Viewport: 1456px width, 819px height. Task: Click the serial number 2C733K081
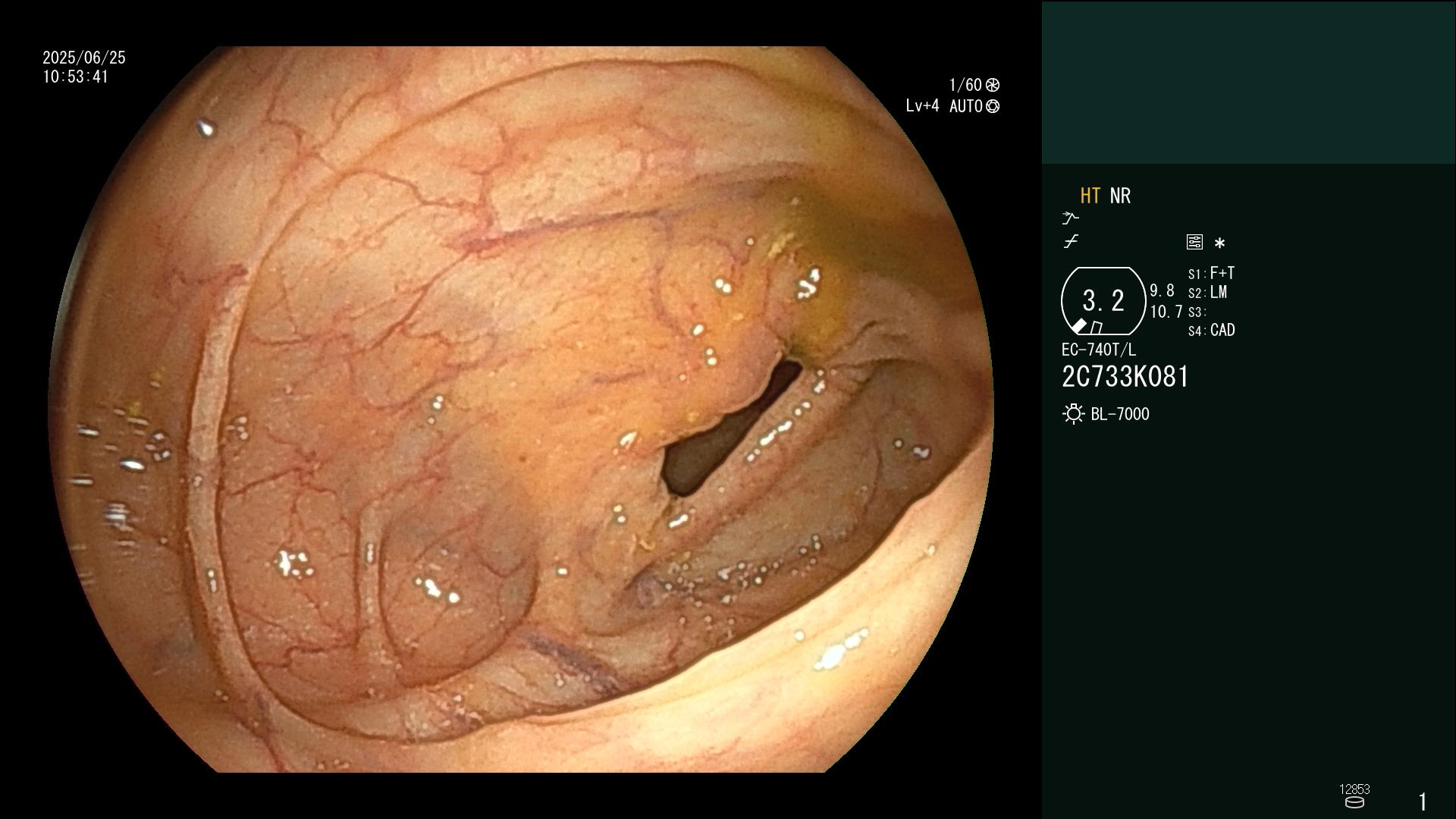point(1125,377)
